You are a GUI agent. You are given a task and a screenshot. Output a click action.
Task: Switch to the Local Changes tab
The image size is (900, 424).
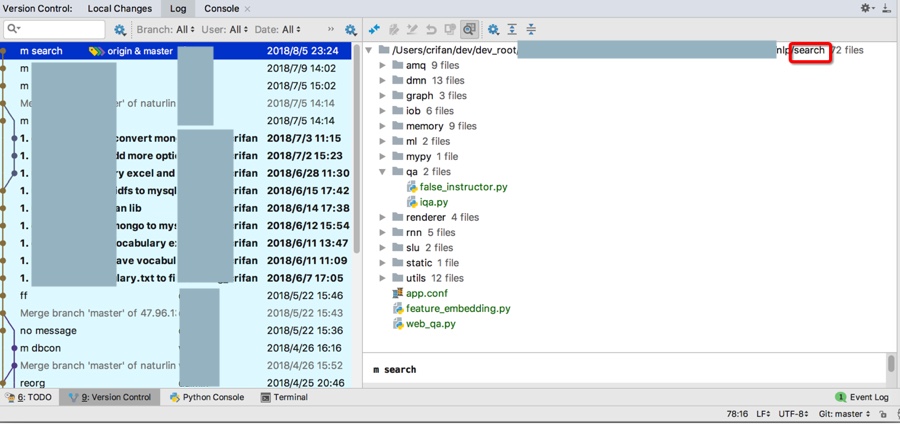pyautogui.click(x=119, y=9)
